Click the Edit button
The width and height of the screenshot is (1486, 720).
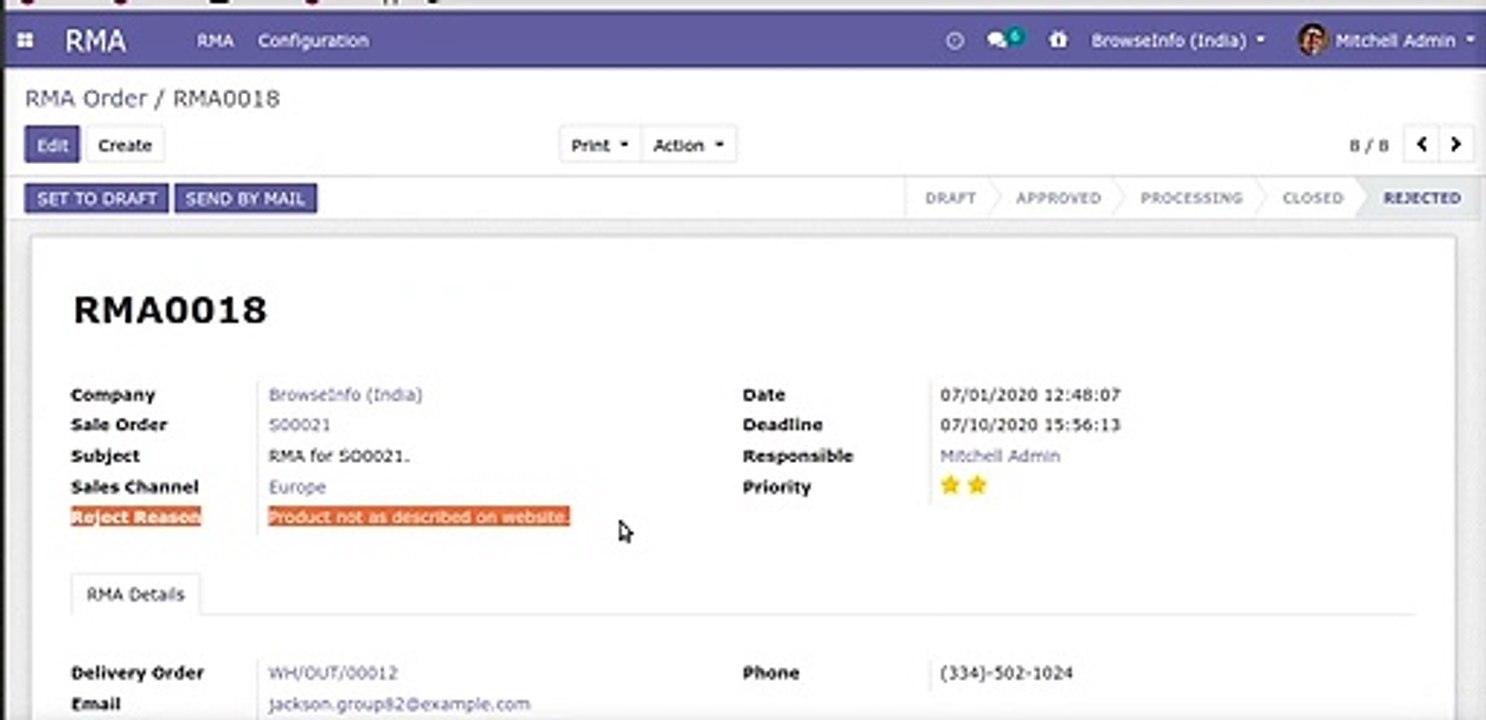click(52, 145)
